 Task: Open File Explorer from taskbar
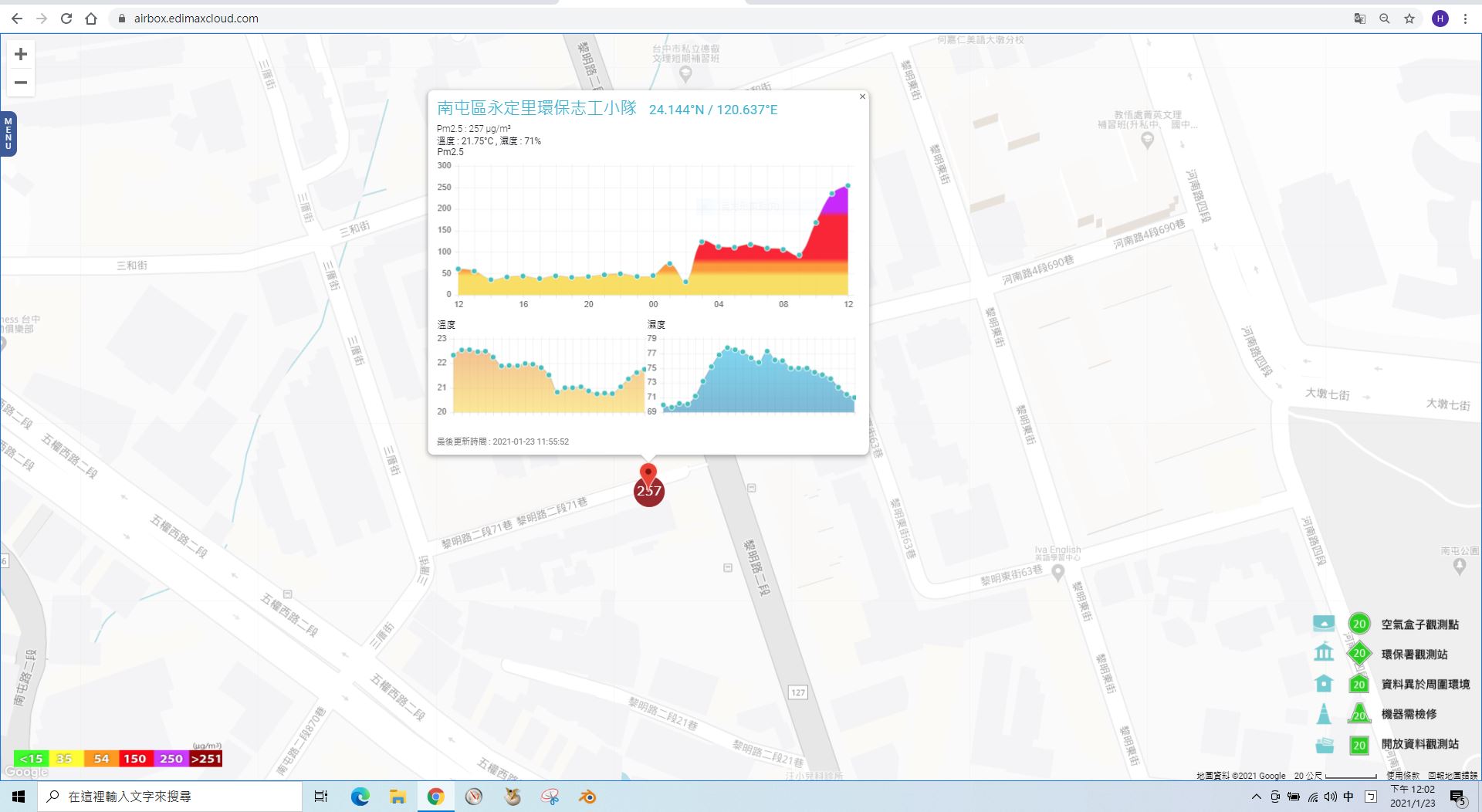pyautogui.click(x=398, y=797)
